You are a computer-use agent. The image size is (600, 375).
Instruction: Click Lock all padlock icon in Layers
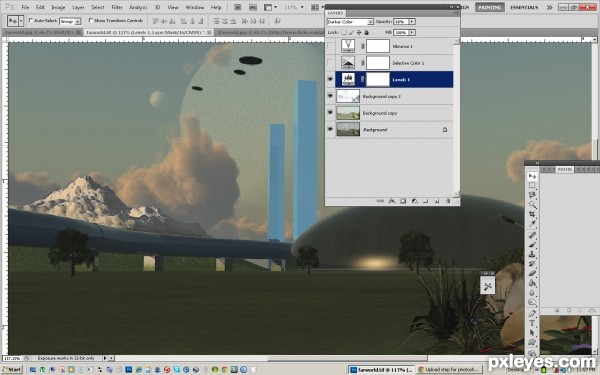click(x=367, y=33)
